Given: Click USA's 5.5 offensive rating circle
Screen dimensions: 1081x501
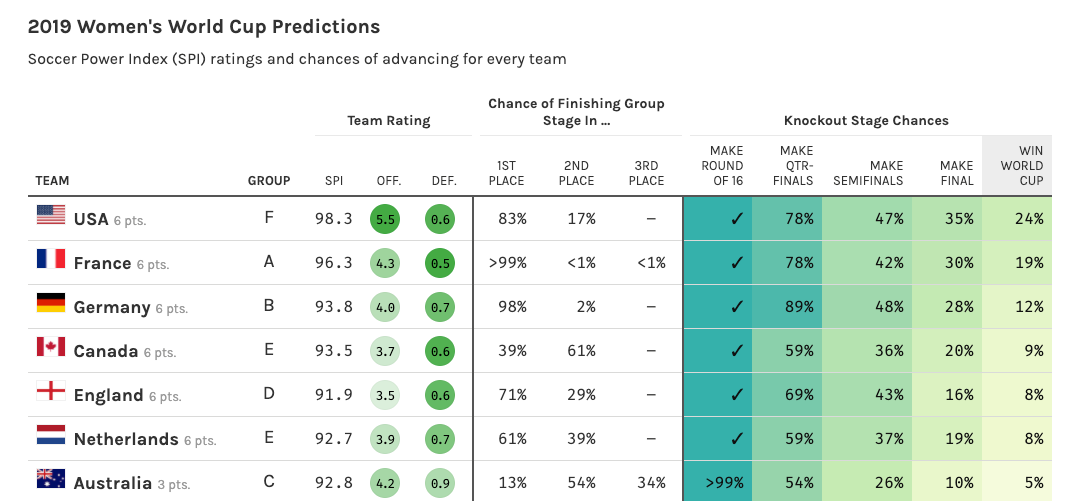Looking at the screenshot, I should point(385,219).
